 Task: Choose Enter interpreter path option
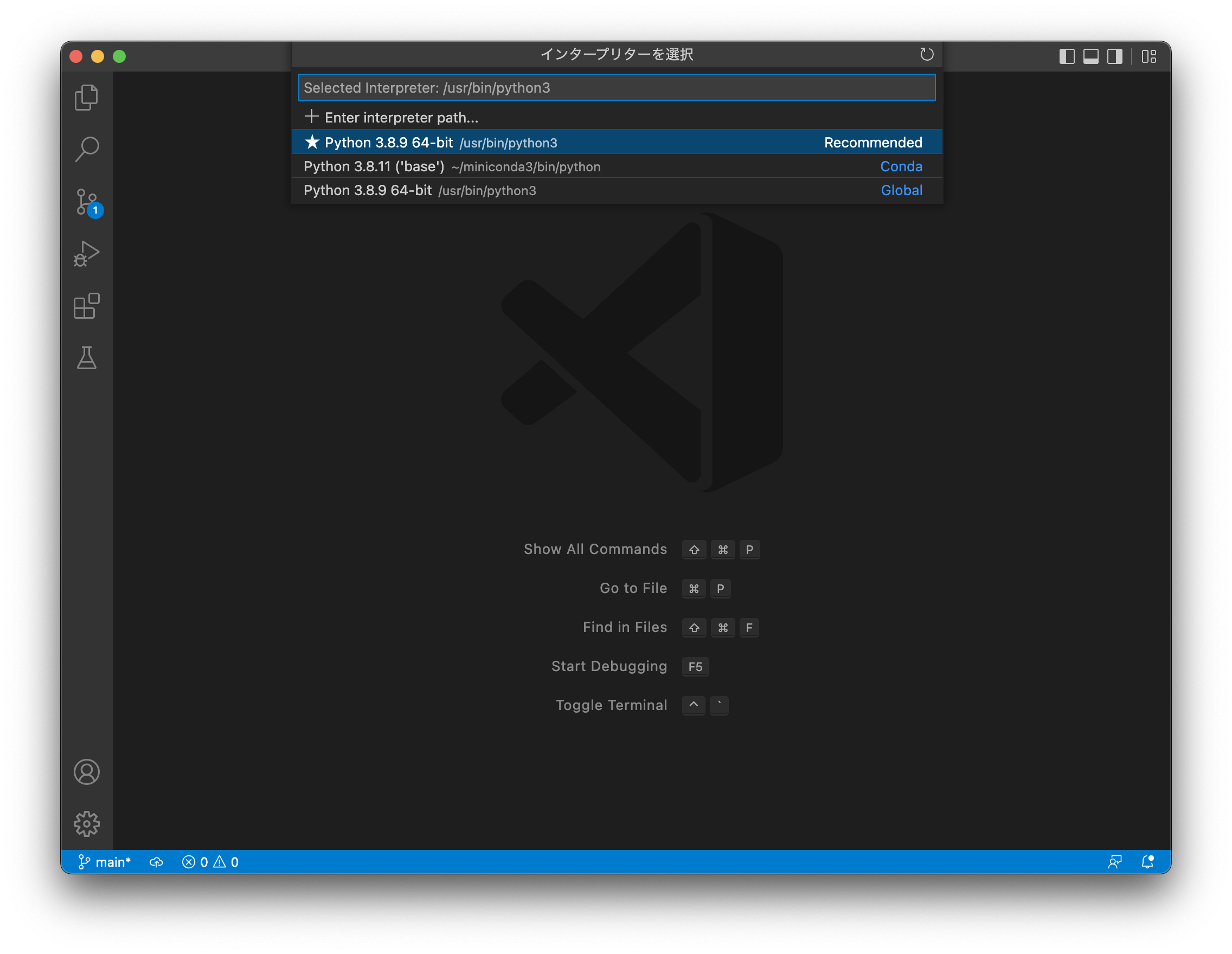click(x=617, y=117)
